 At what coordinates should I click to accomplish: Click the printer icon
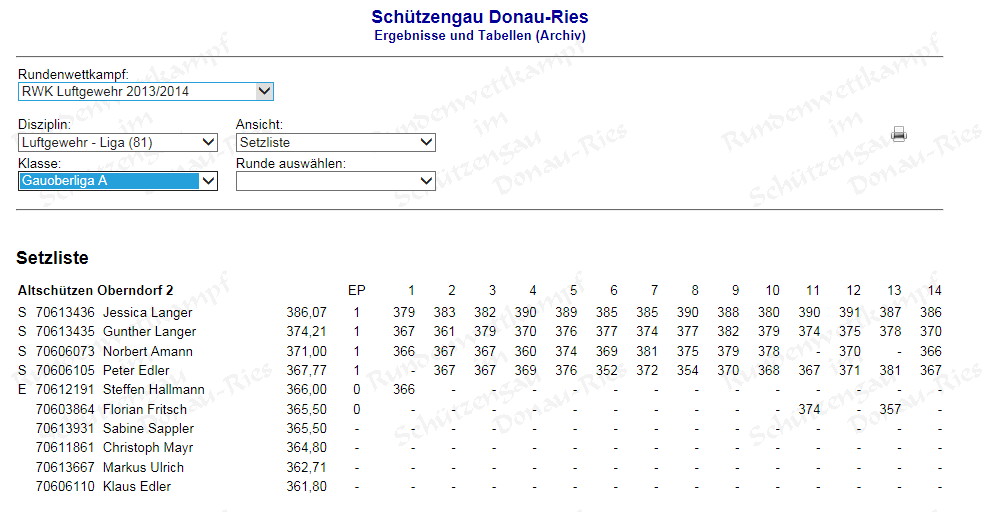click(x=898, y=134)
